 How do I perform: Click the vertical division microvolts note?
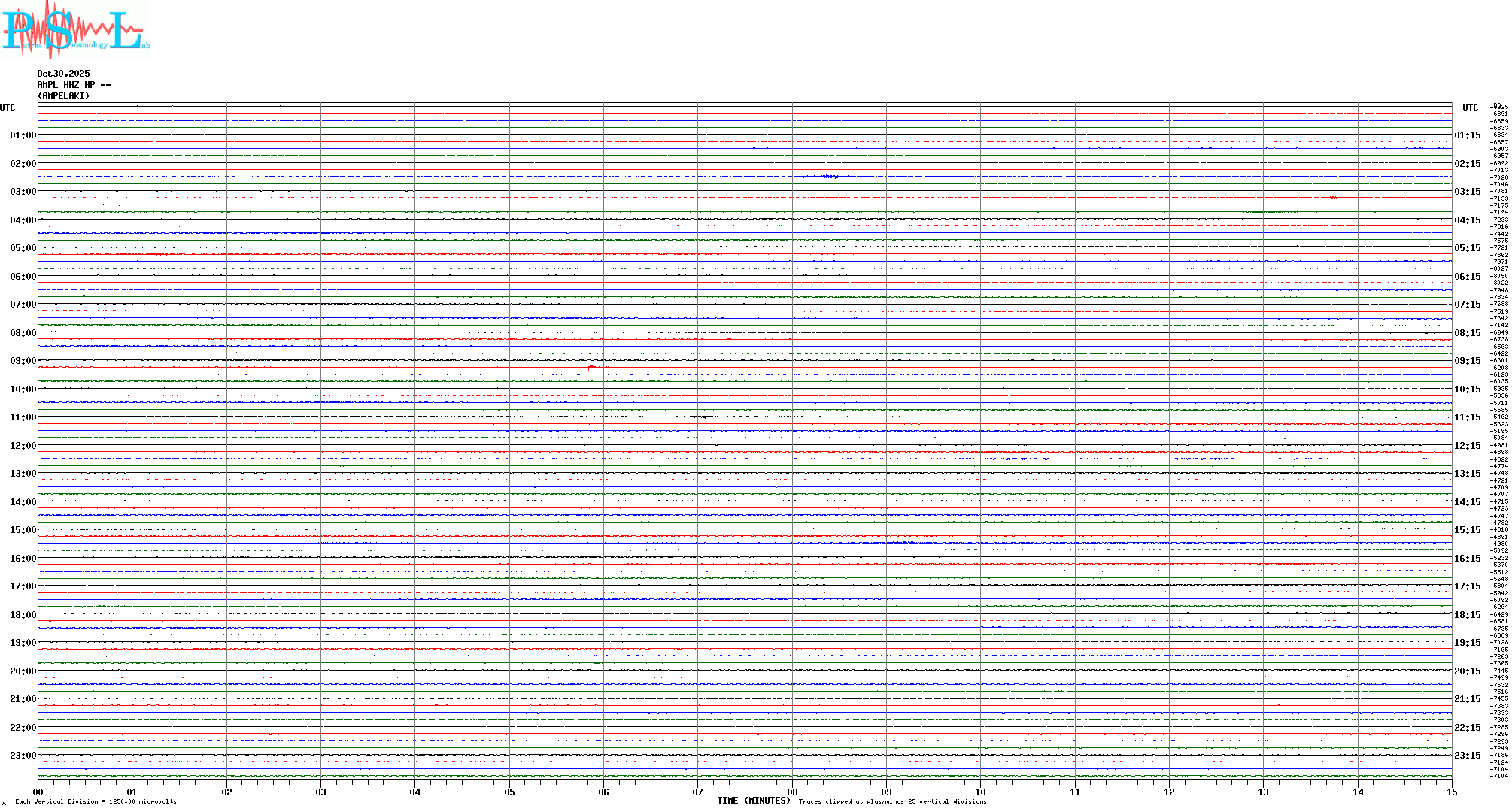96,801
